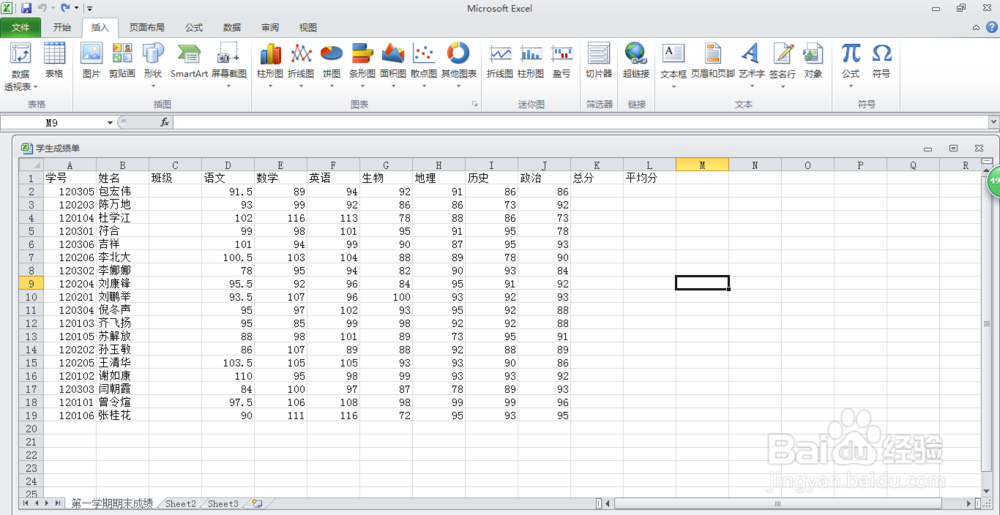
Task: Expand the formula bar
Action: [993, 122]
